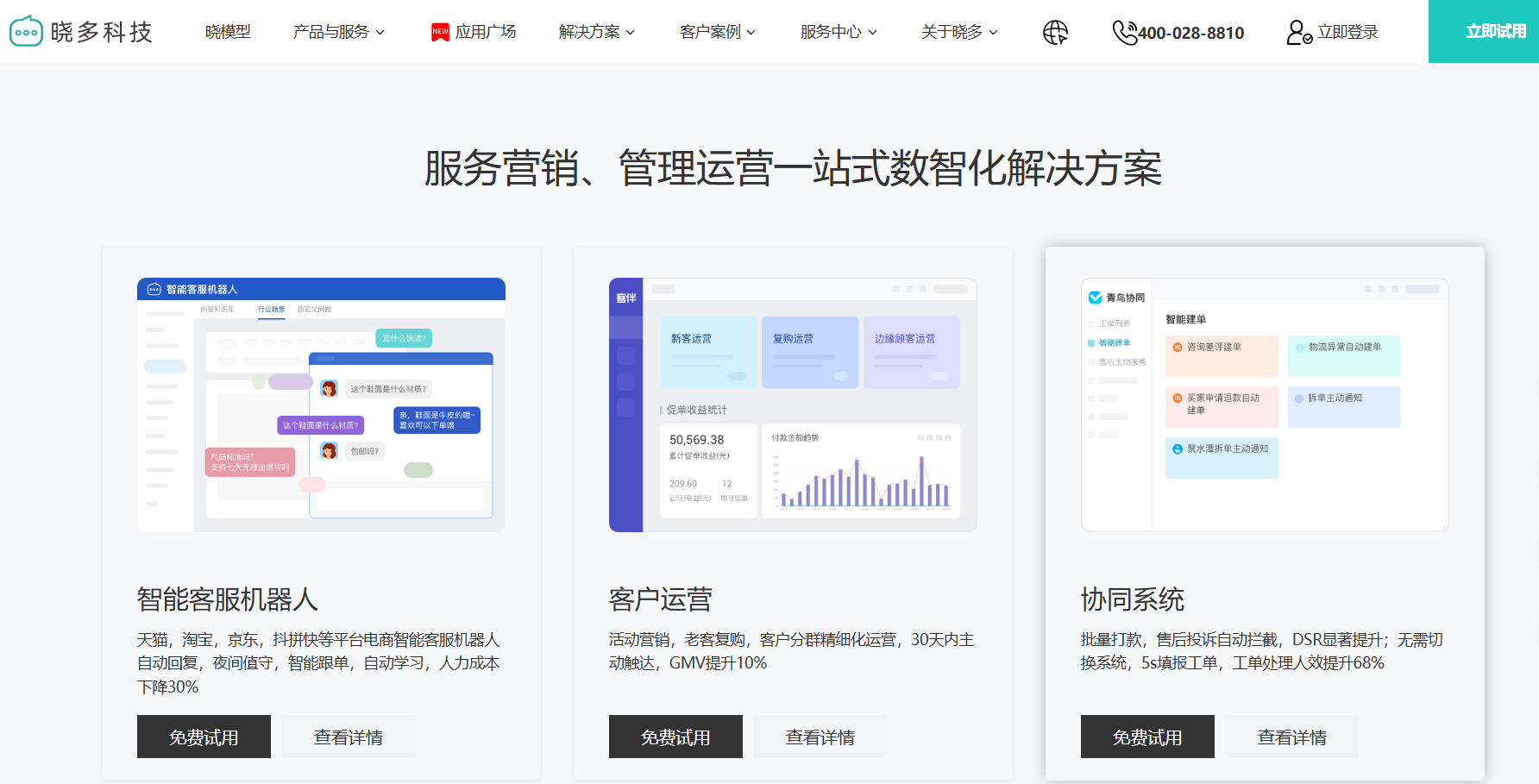Expand 产品与服务 dropdown chevron
This screenshot has height=784, width=1539.
tap(380, 33)
